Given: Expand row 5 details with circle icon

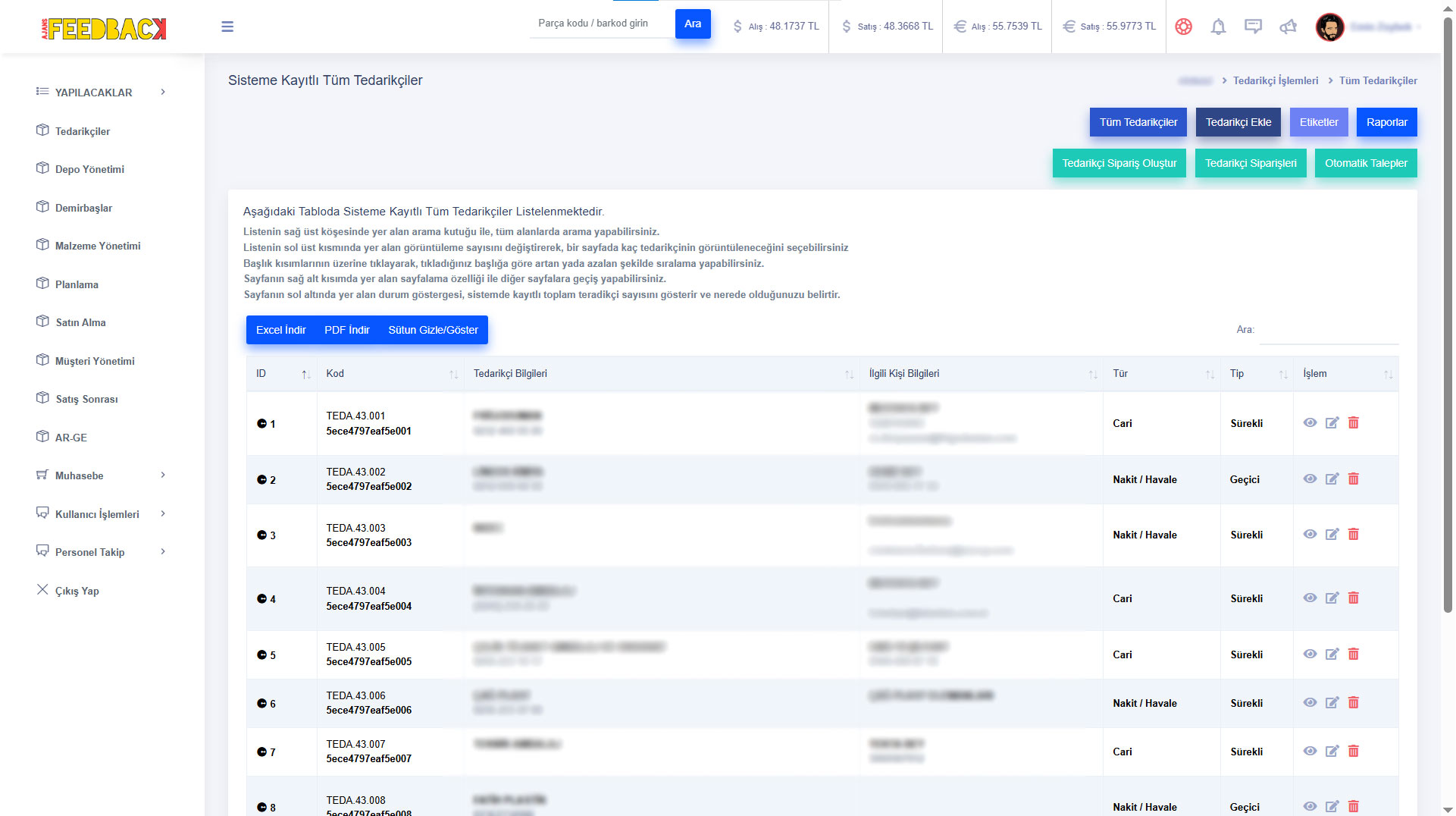Looking at the screenshot, I should pos(261,655).
